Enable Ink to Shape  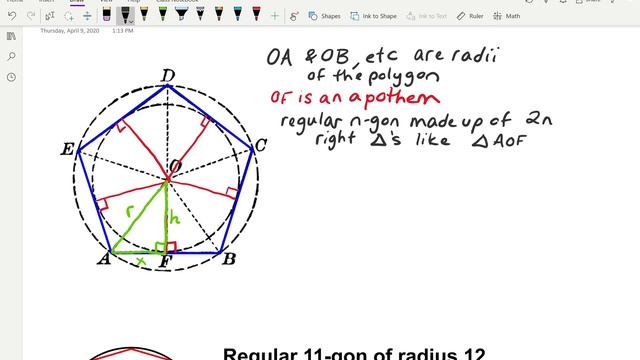pyautogui.click(x=373, y=16)
